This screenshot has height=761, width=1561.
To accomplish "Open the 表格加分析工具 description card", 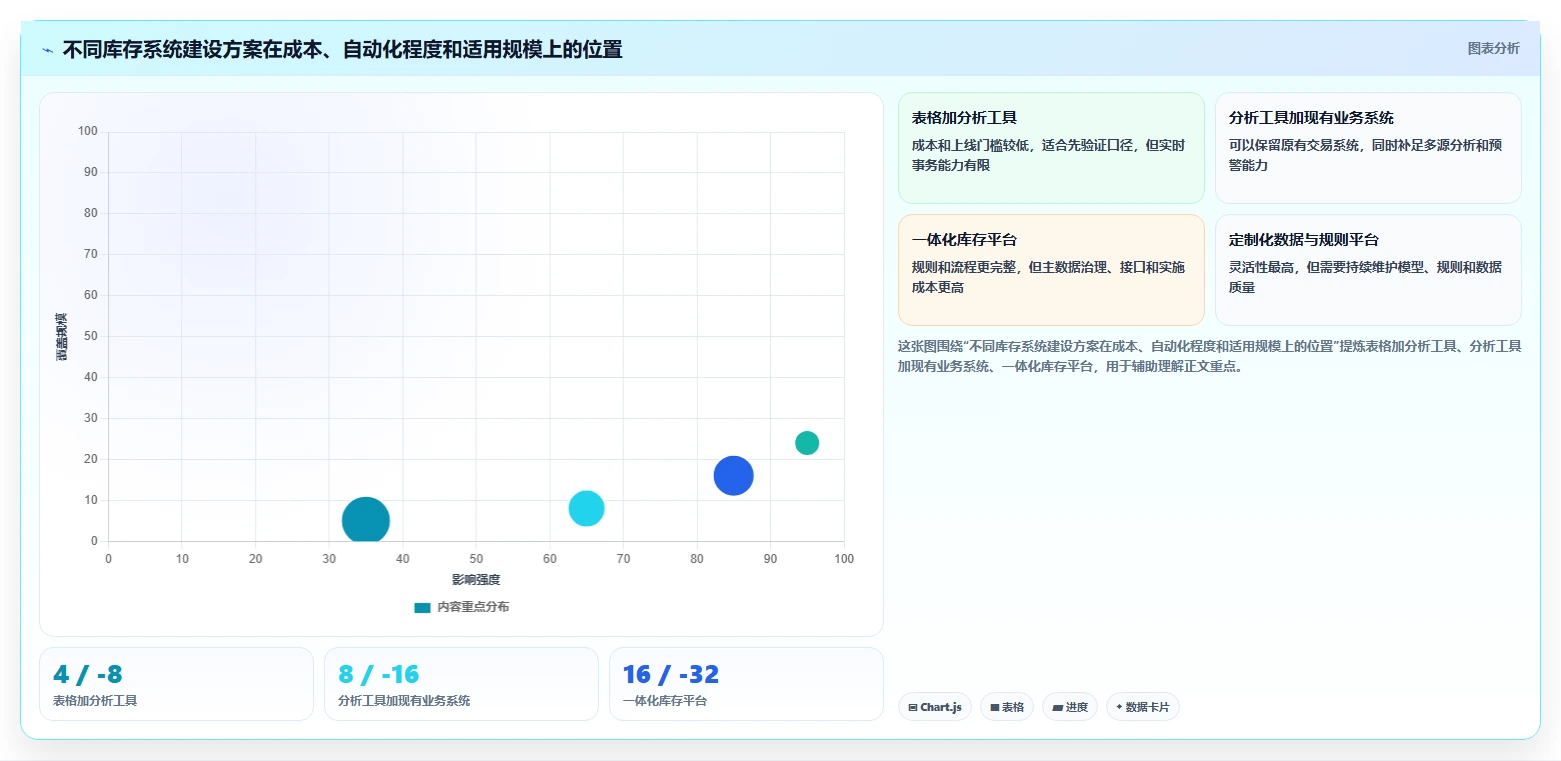I will (1051, 148).
